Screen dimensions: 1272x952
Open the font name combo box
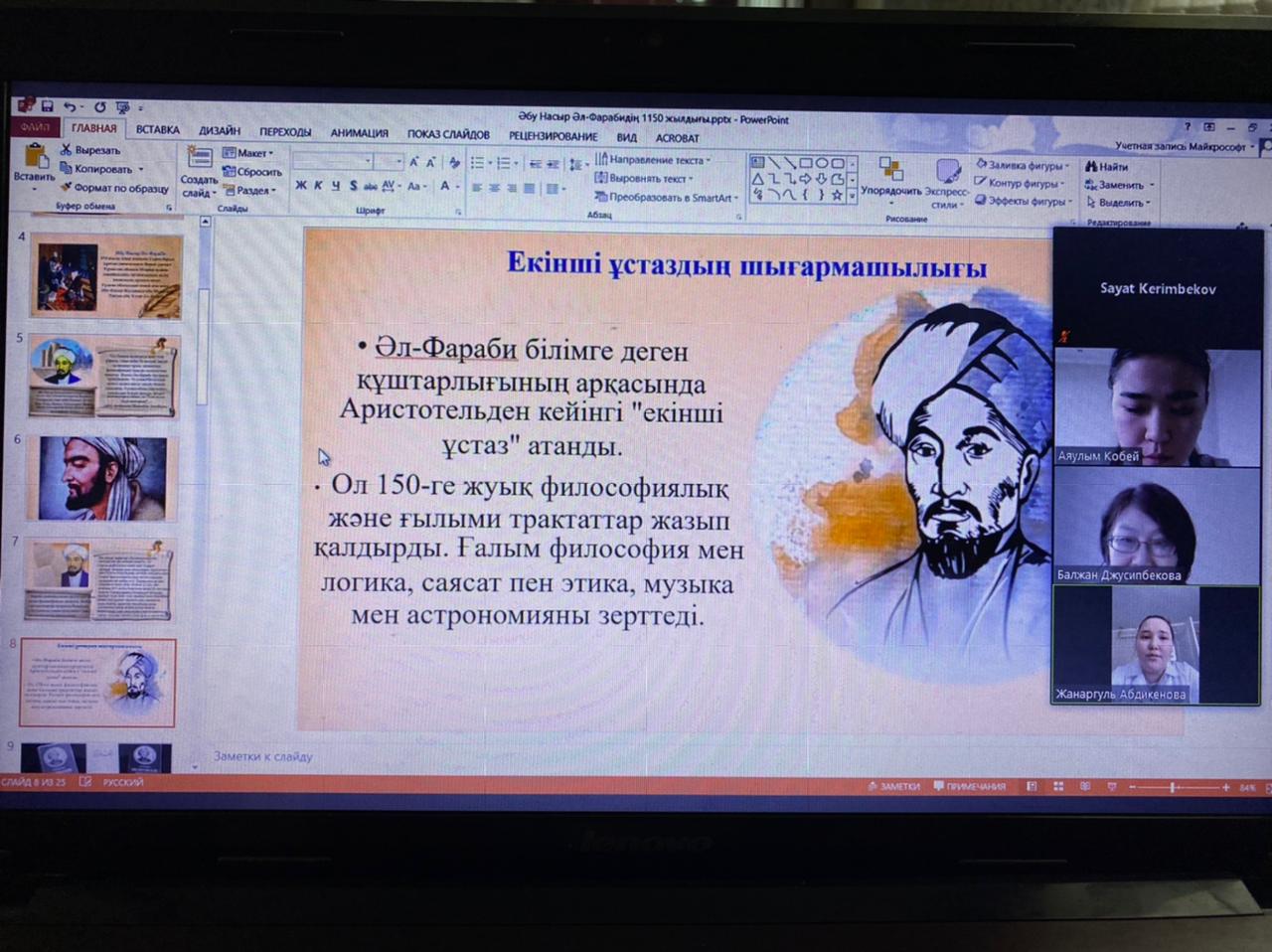[x=333, y=161]
